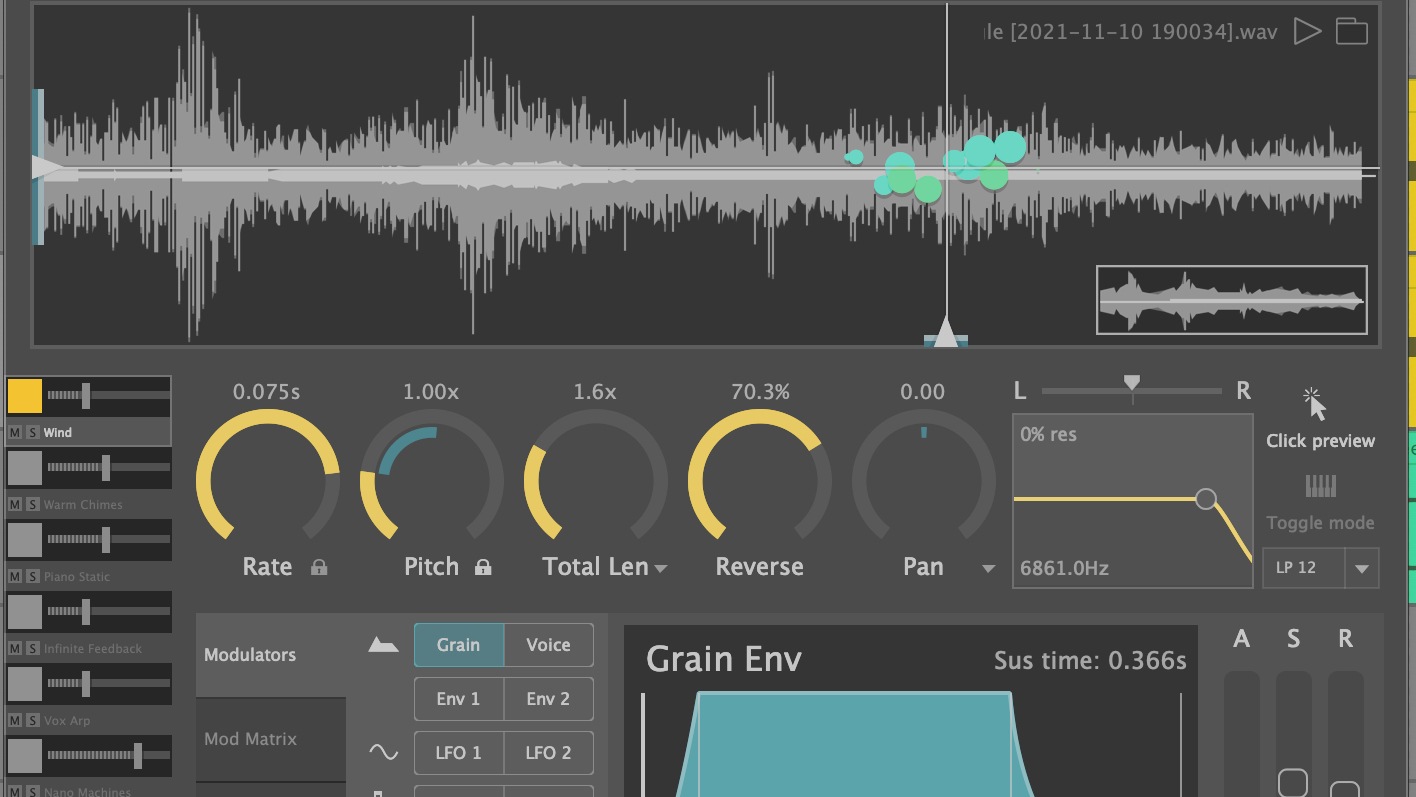Solo the Warm Chimes layer
The width and height of the screenshot is (1416, 797).
32,505
